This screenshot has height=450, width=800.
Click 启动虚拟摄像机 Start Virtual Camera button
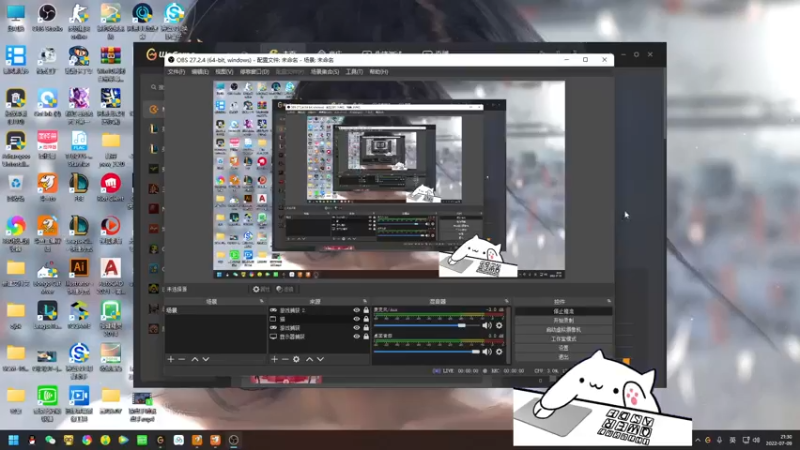[x=563, y=330]
